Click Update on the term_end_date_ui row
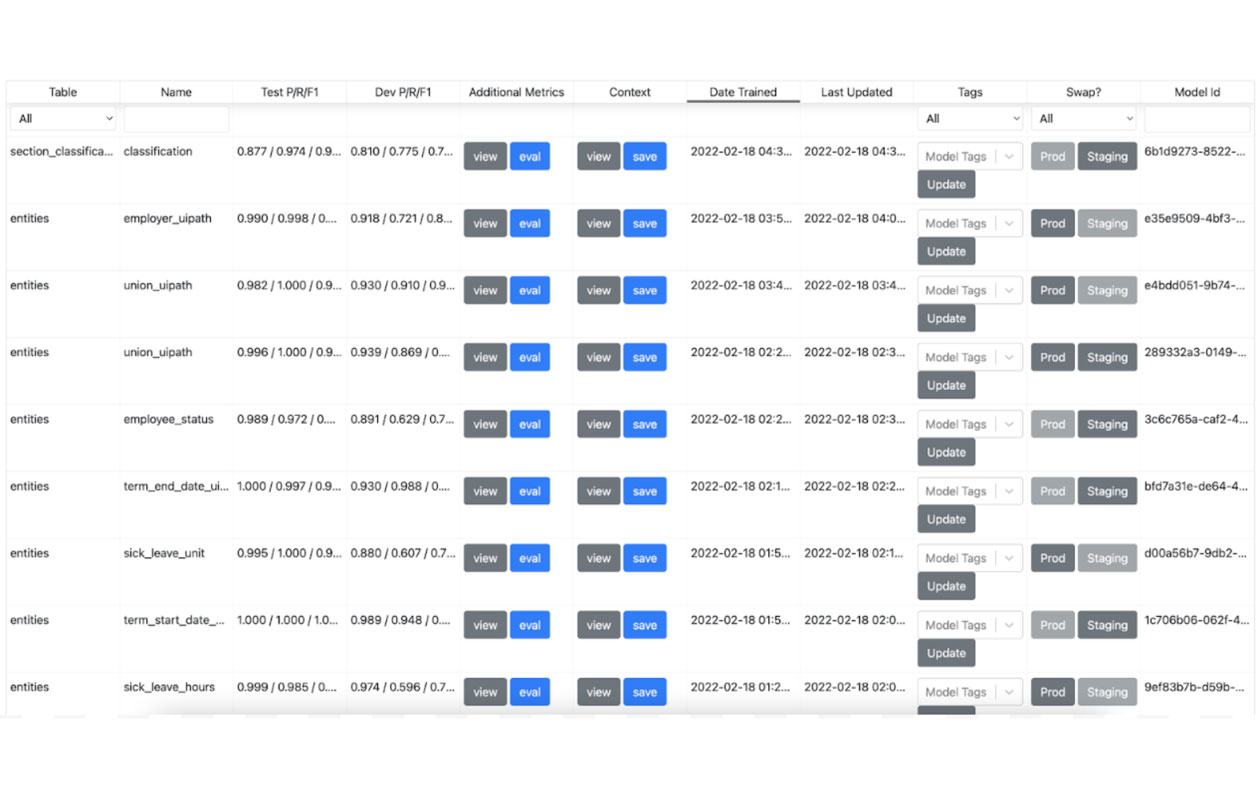 click(945, 519)
